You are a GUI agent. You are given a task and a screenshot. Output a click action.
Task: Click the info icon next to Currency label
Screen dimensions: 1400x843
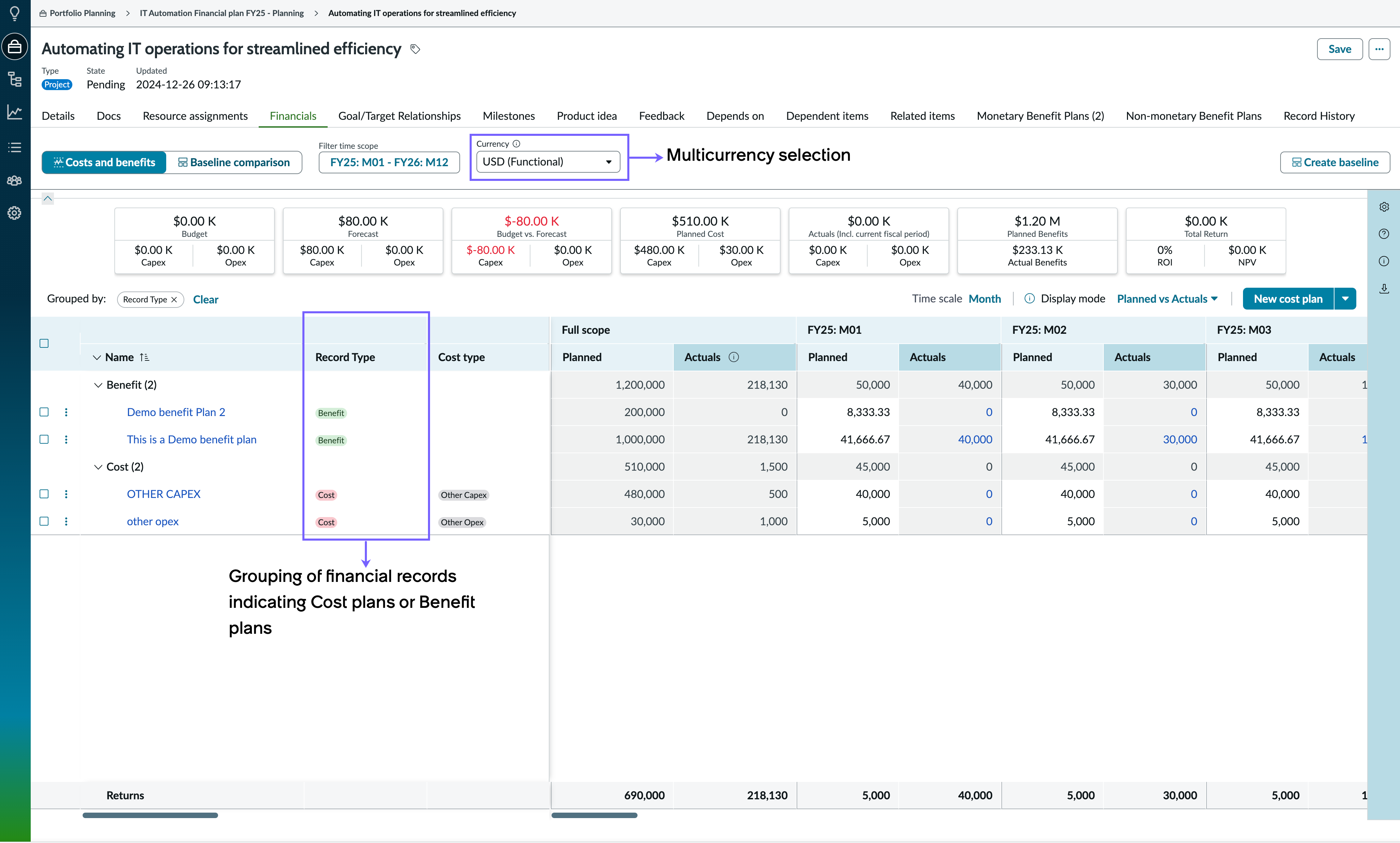point(516,144)
